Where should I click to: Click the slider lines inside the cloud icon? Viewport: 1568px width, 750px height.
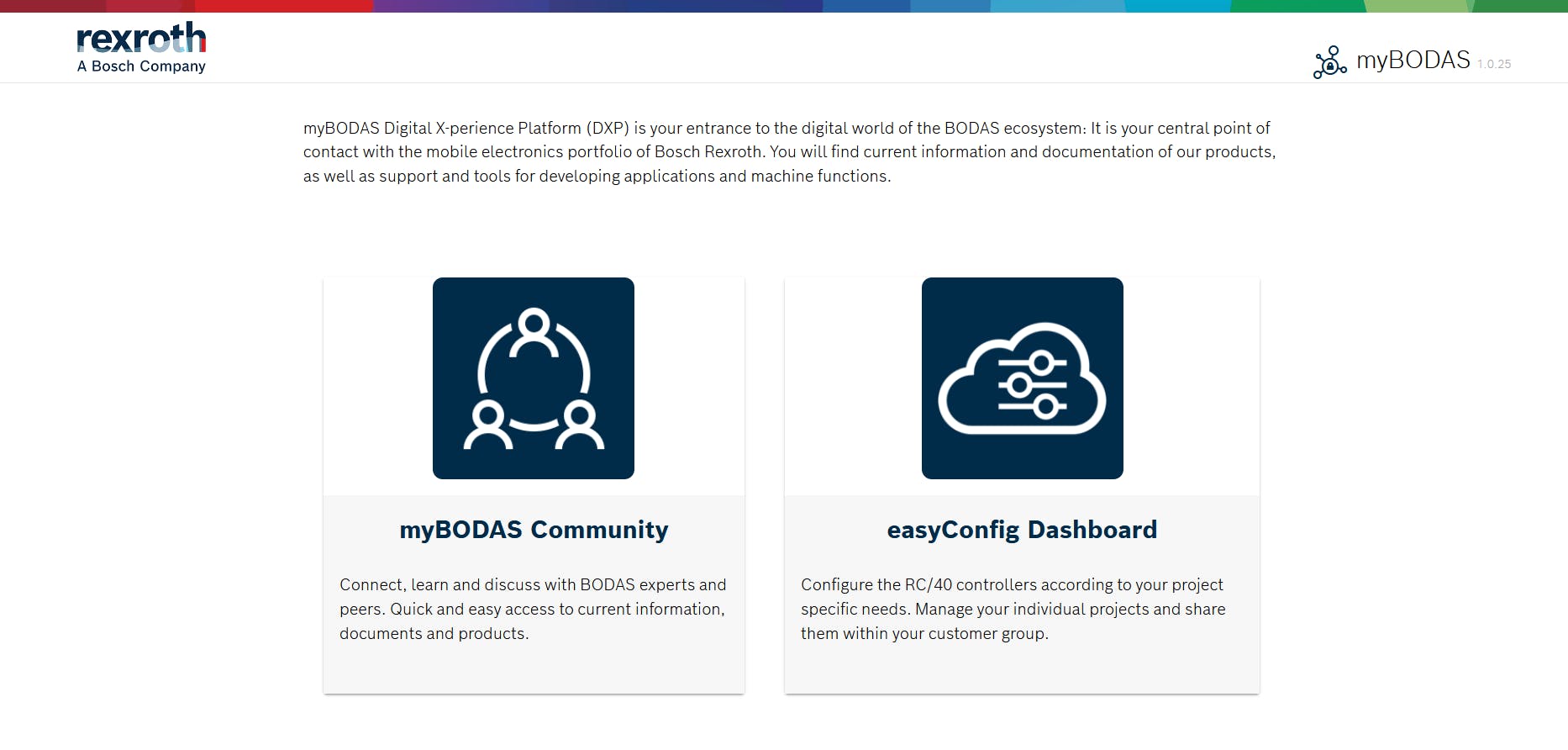(1032, 386)
